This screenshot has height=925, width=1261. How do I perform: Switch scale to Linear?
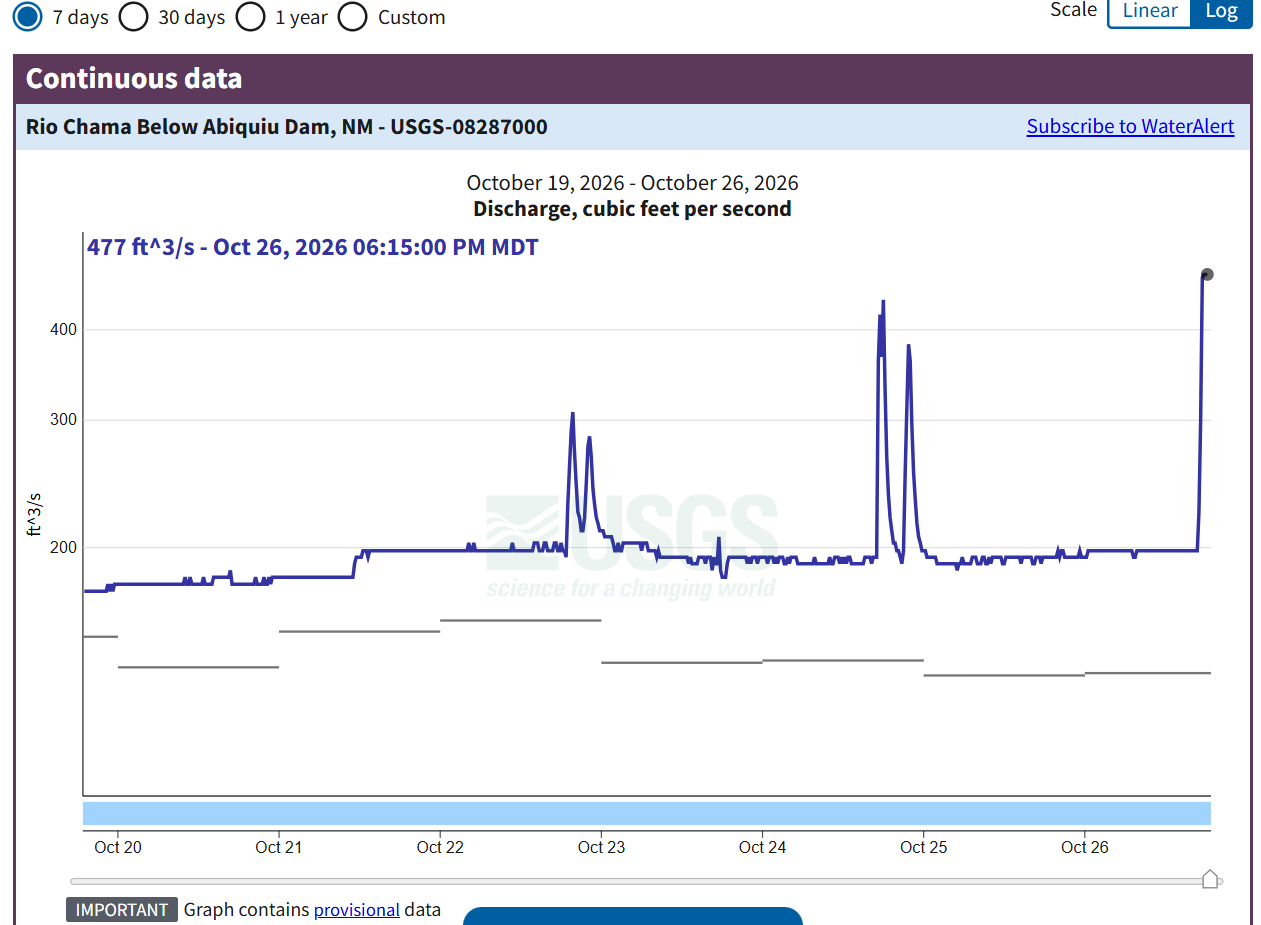click(1149, 11)
